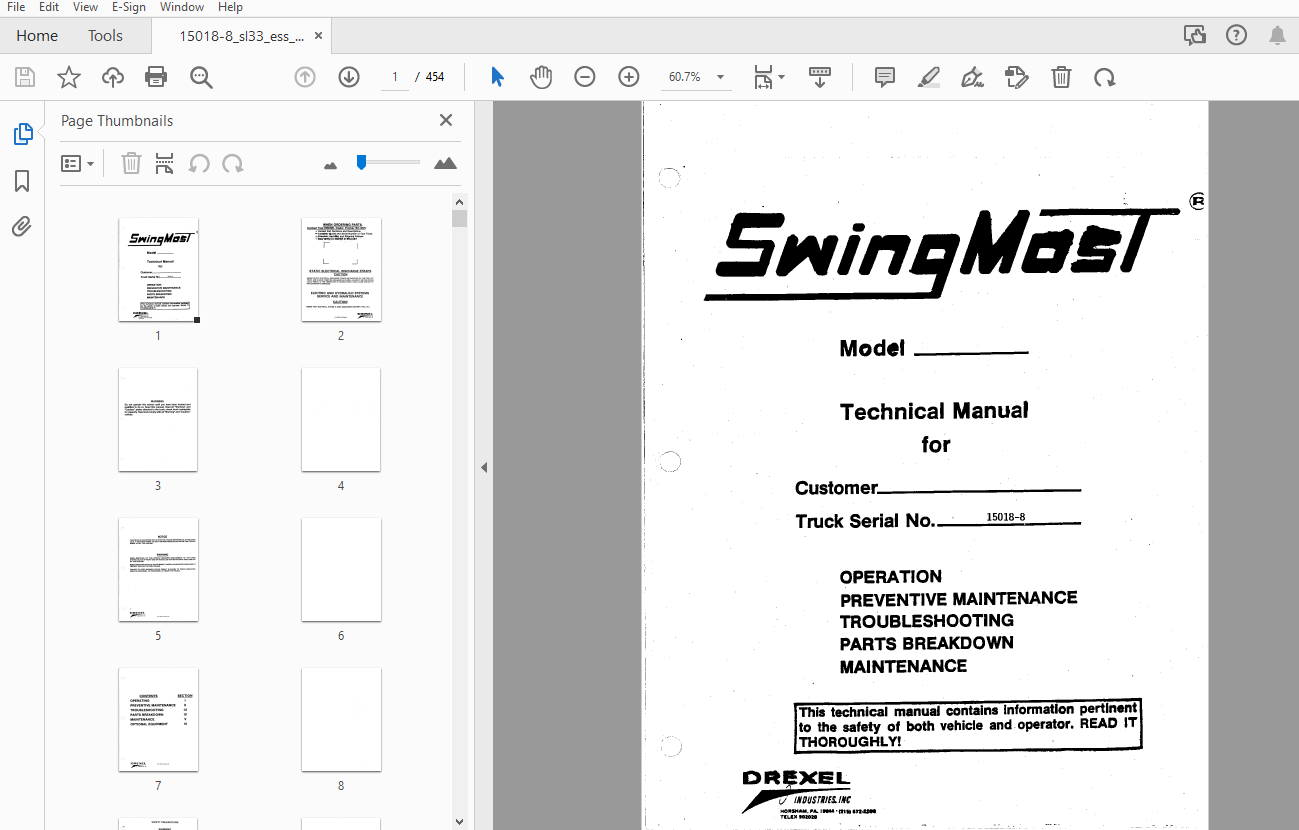1299x830 pixels.
Task: Click thumbnails scrollbar up arrow
Action: tap(459, 202)
